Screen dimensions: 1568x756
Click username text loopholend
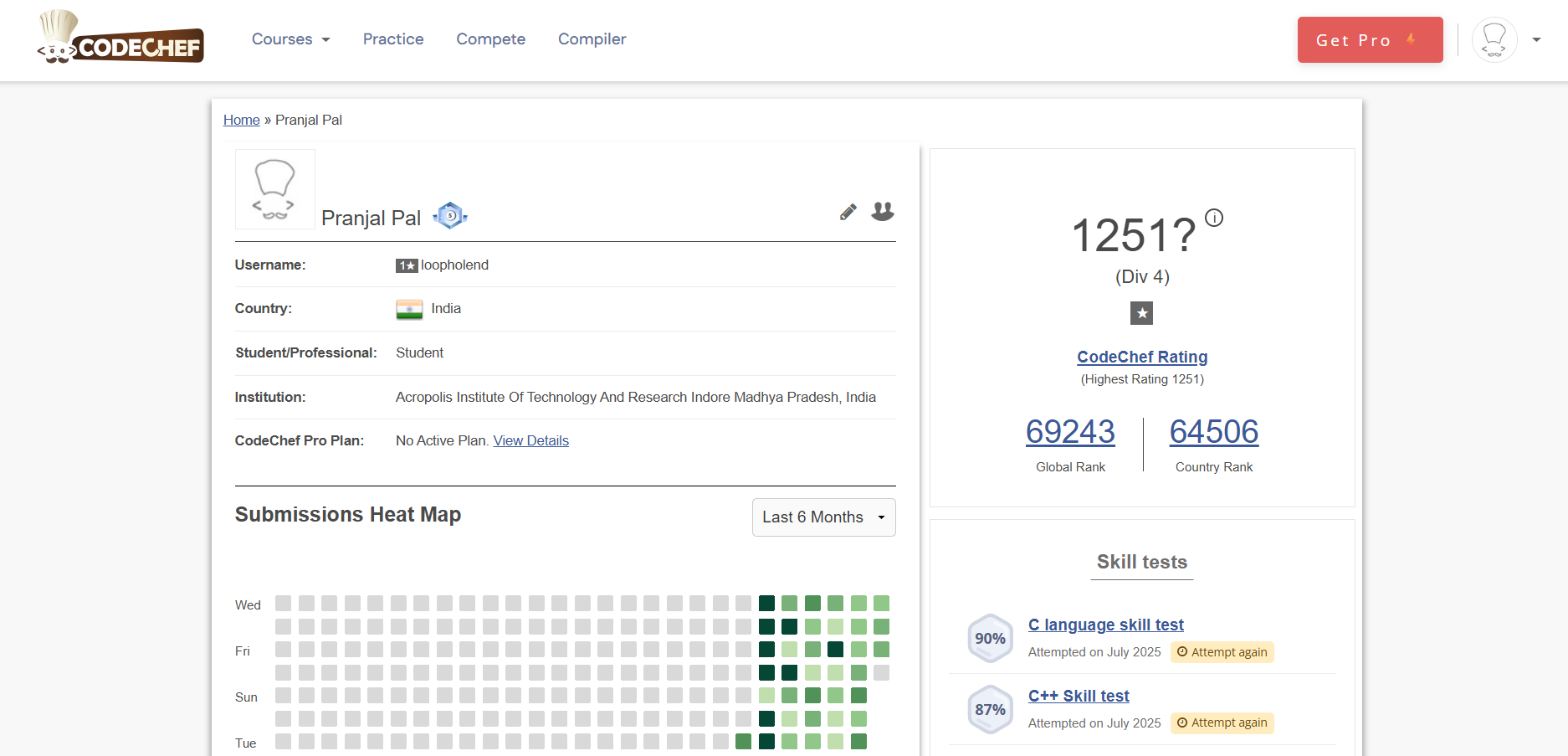click(x=454, y=265)
